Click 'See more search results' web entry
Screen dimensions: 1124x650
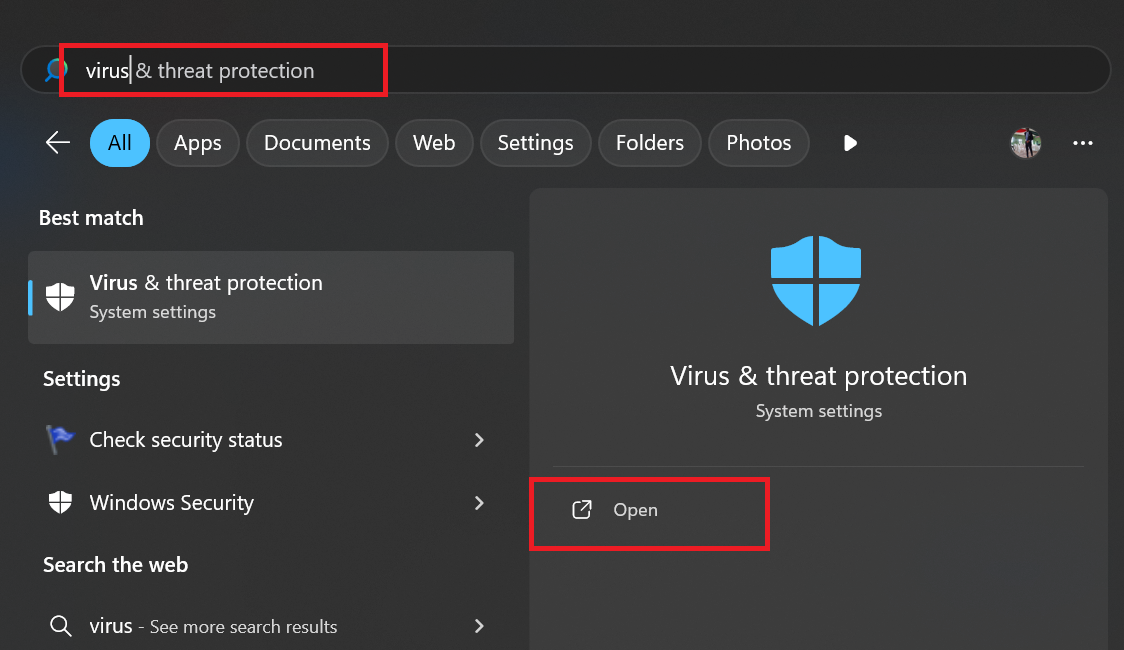point(243,627)
